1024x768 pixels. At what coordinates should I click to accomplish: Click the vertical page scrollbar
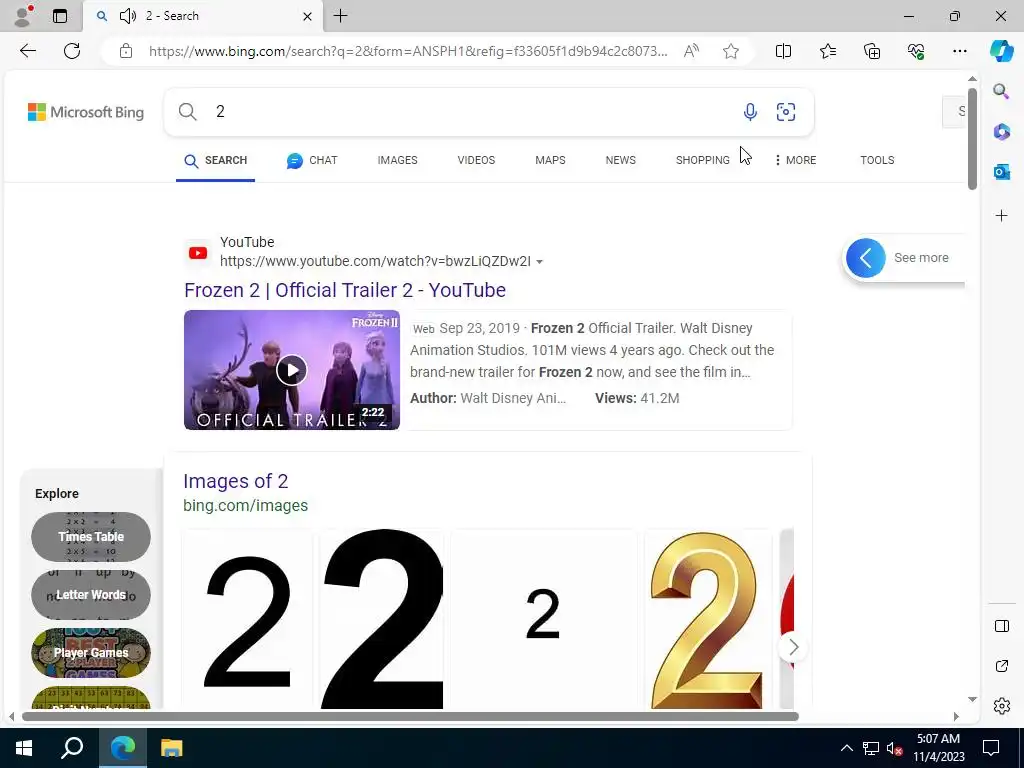pyautogui.click(x=972, y=139)
